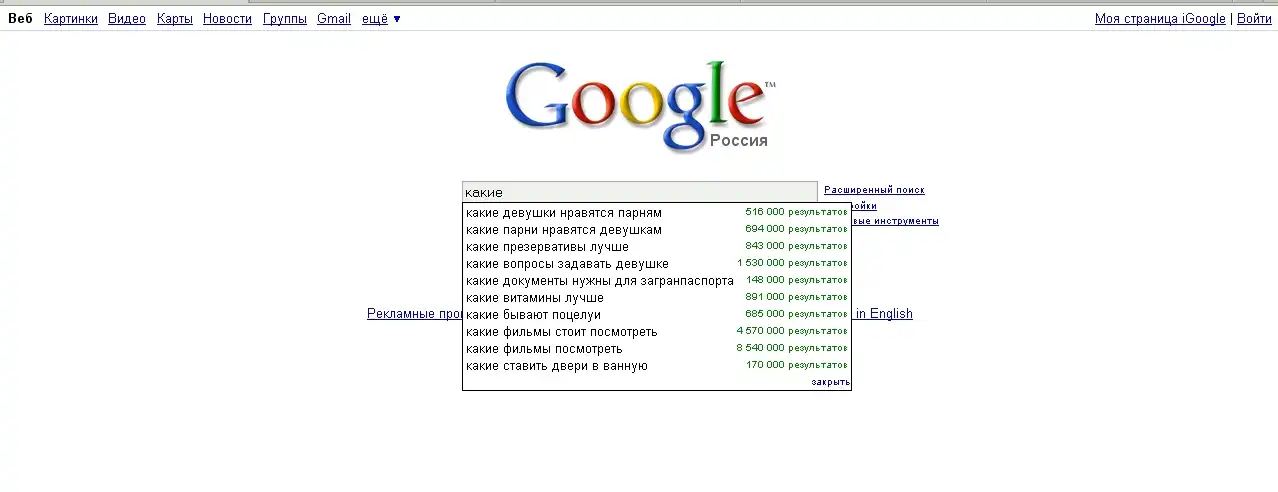Open Видео in the top navigation
The image size is (1278, 492).
pyautogui.click(x=127, y=19)
